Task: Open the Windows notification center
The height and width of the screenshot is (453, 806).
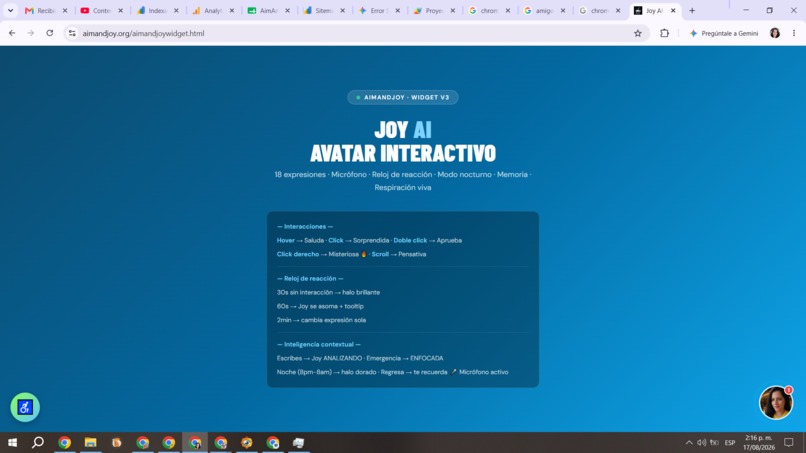Action: [x=789, y=443]
